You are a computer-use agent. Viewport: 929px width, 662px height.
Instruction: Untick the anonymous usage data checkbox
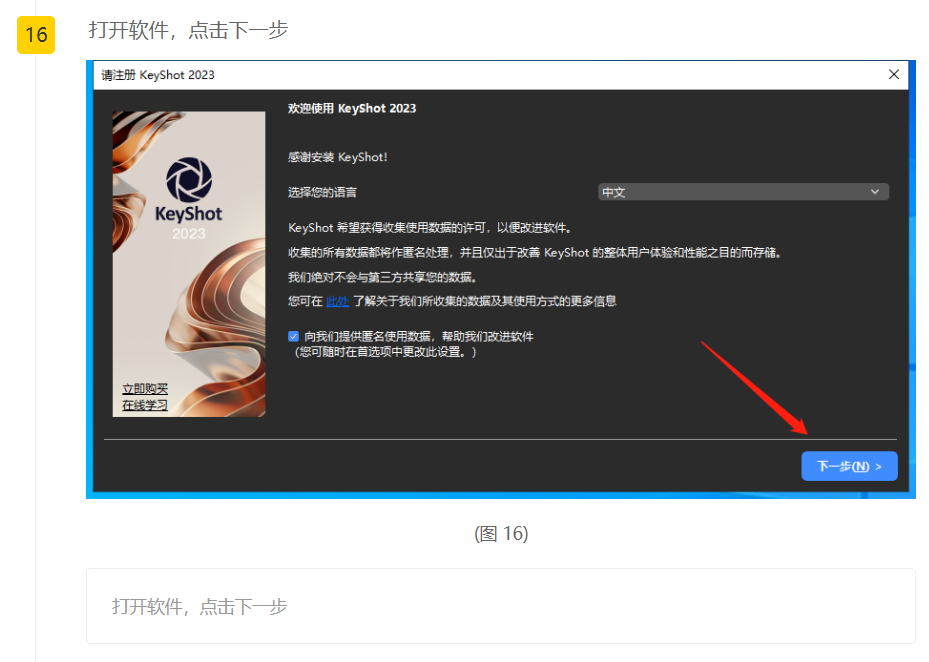tap(293, 336)
